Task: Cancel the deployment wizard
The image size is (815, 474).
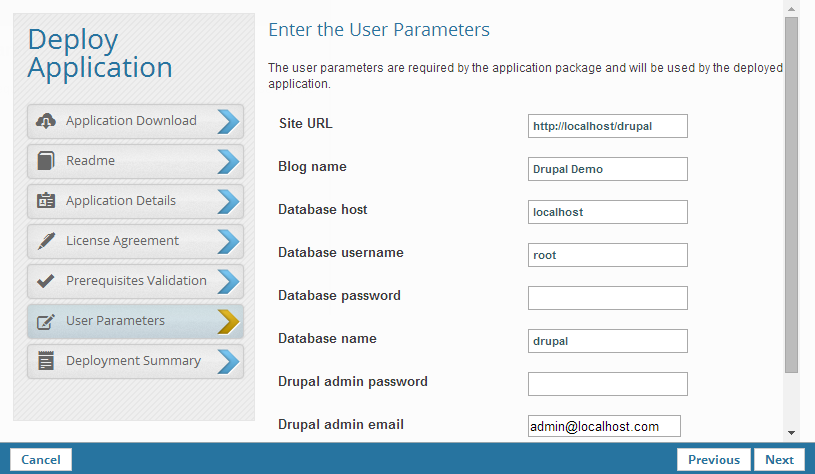Action: 41,460
